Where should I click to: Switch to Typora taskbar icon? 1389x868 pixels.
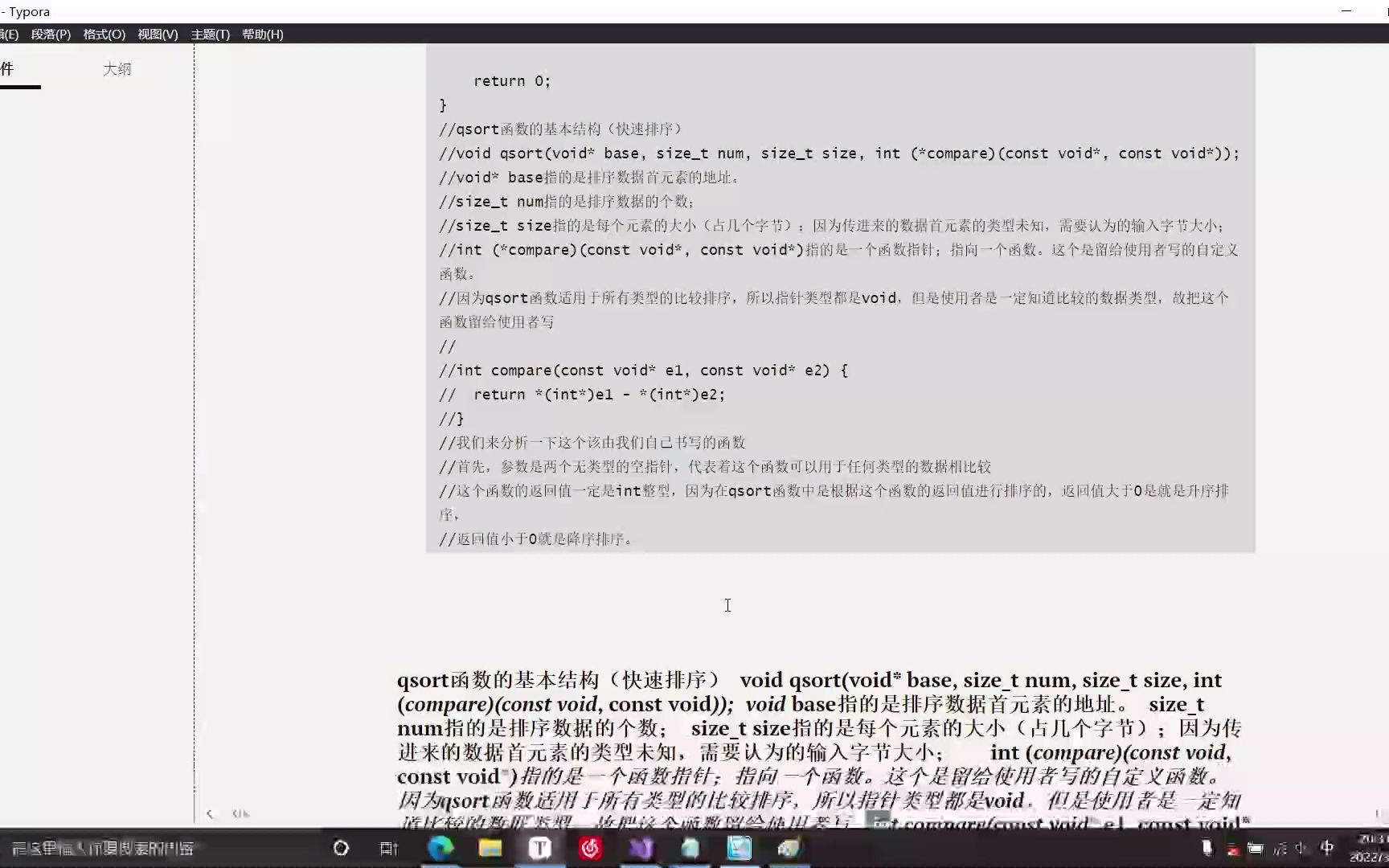(540, 848)
